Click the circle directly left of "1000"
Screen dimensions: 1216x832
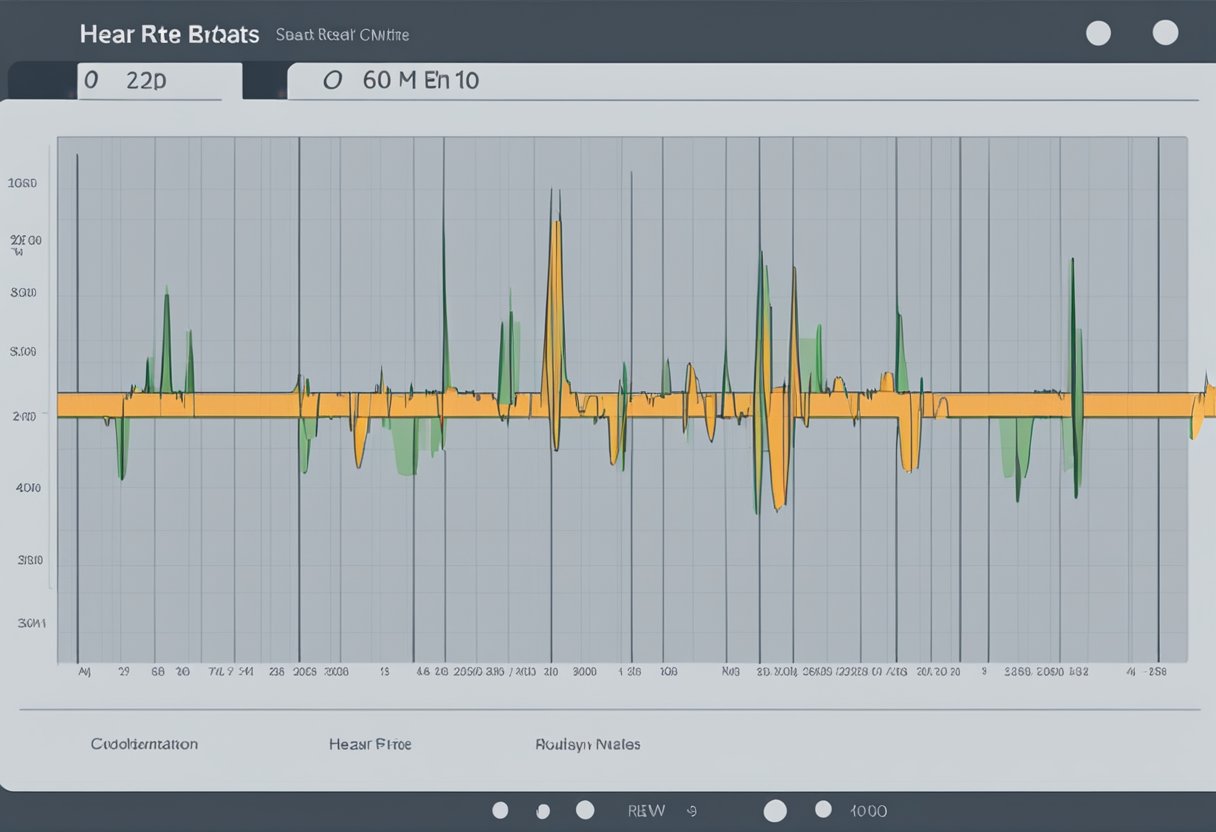823,809
